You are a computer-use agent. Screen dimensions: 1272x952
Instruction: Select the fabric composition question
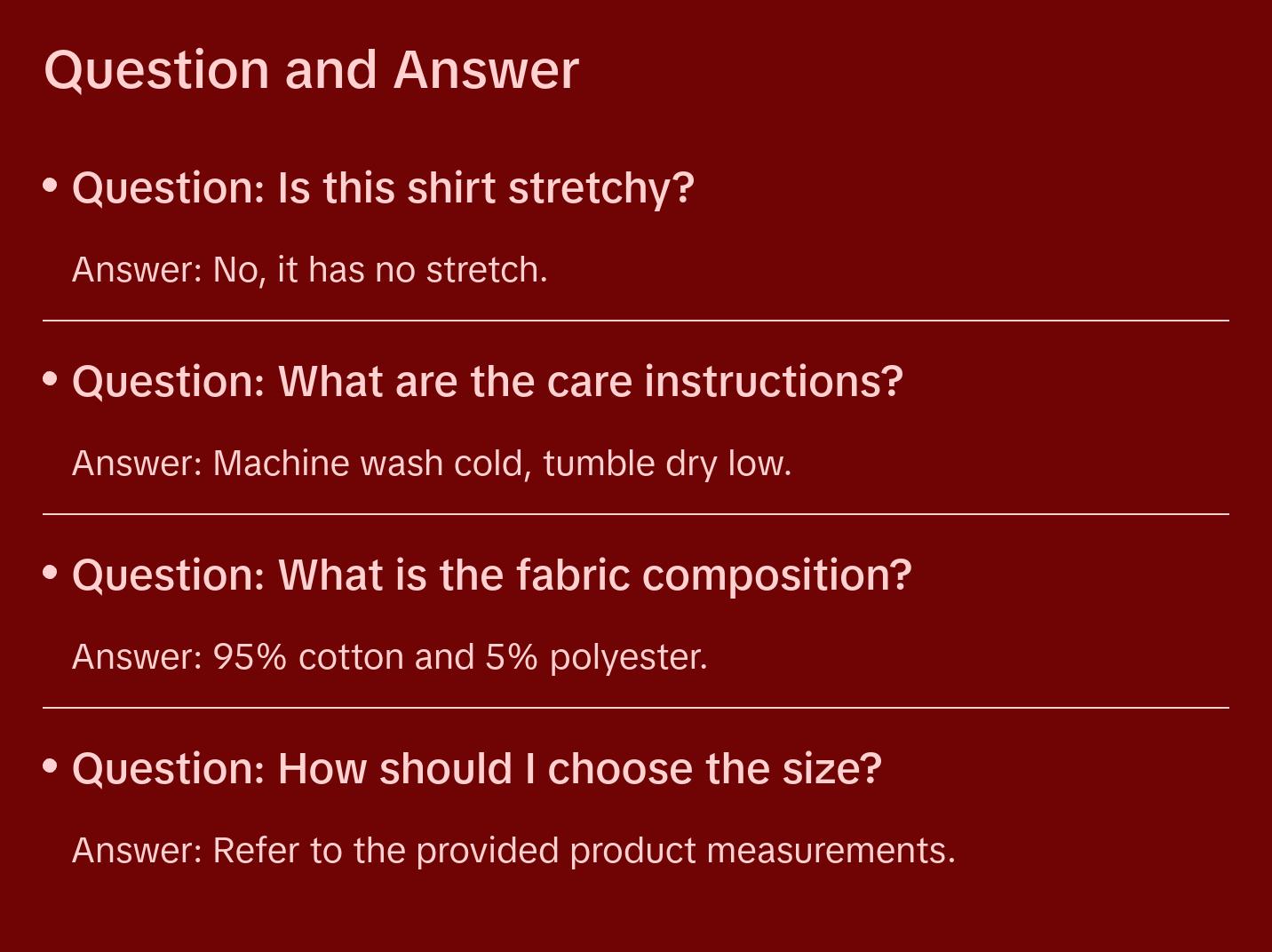[x=492, y=575]
